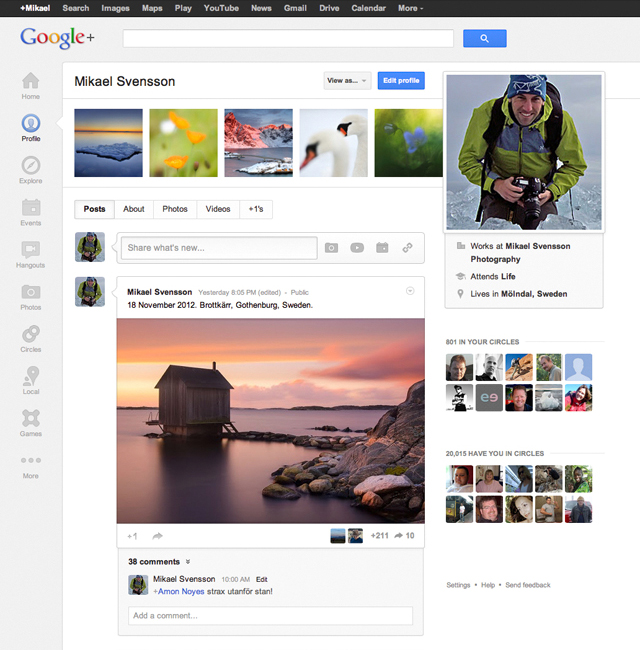
Task: Attach a video using share box play icon
Action: pos(357,248)
